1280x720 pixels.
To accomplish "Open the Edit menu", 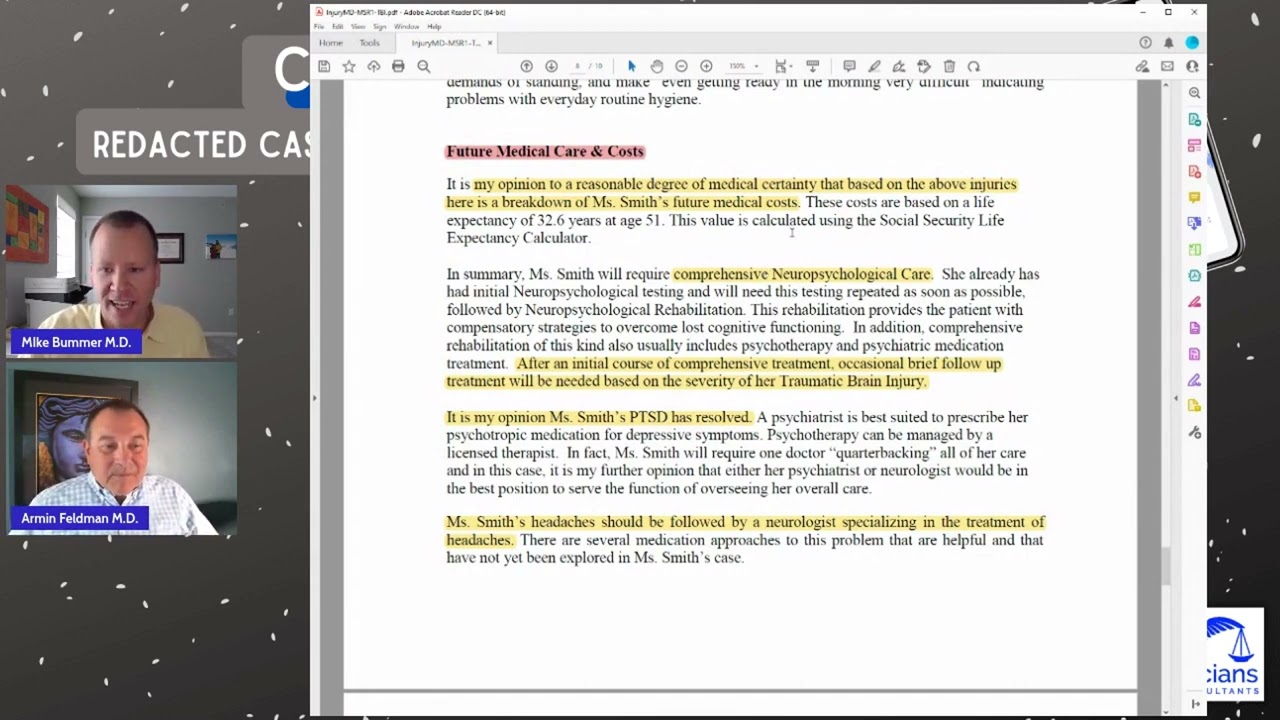I will 338,26.
